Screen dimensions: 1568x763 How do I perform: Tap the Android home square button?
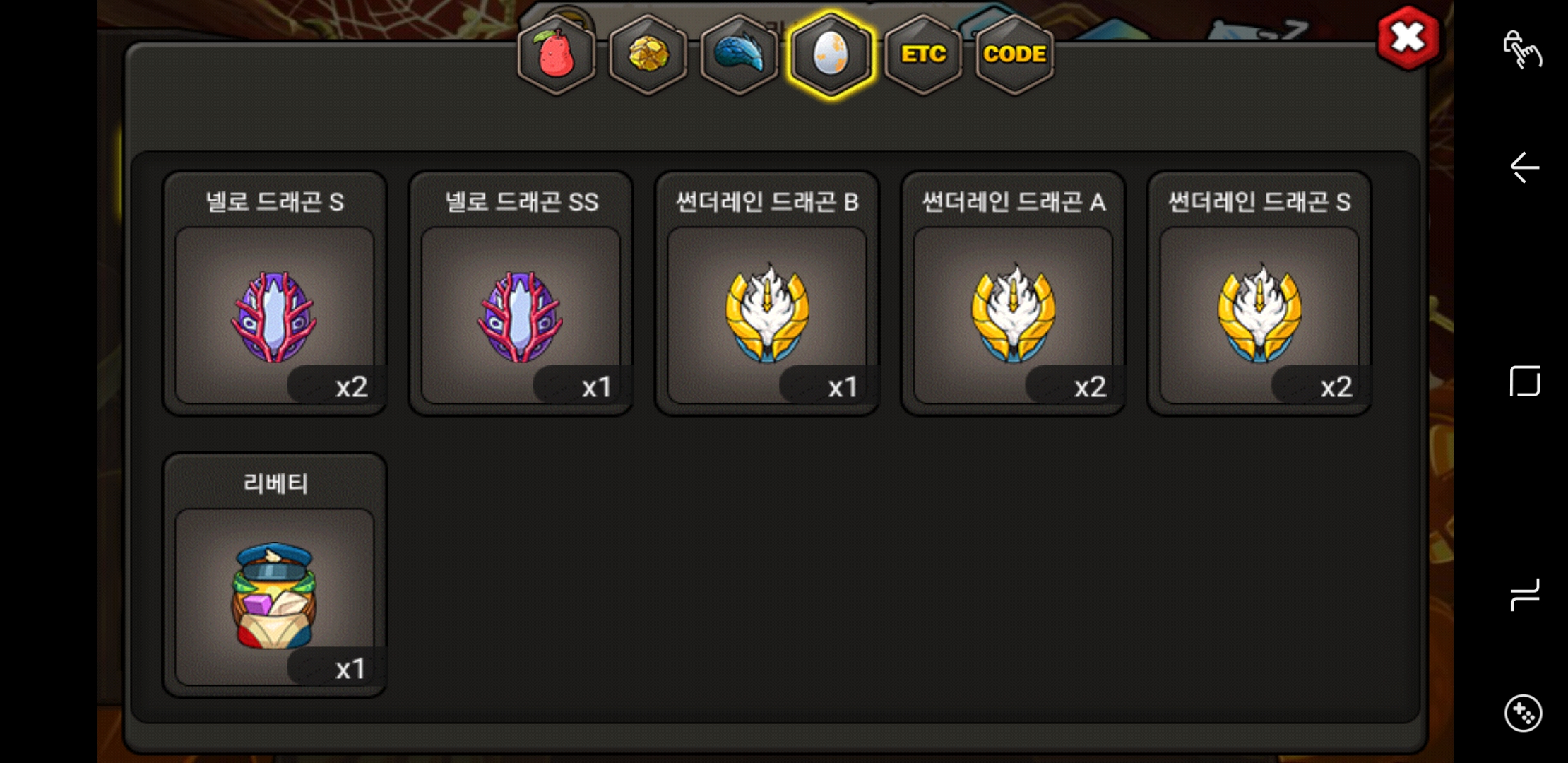click(x=1524, y=381)
